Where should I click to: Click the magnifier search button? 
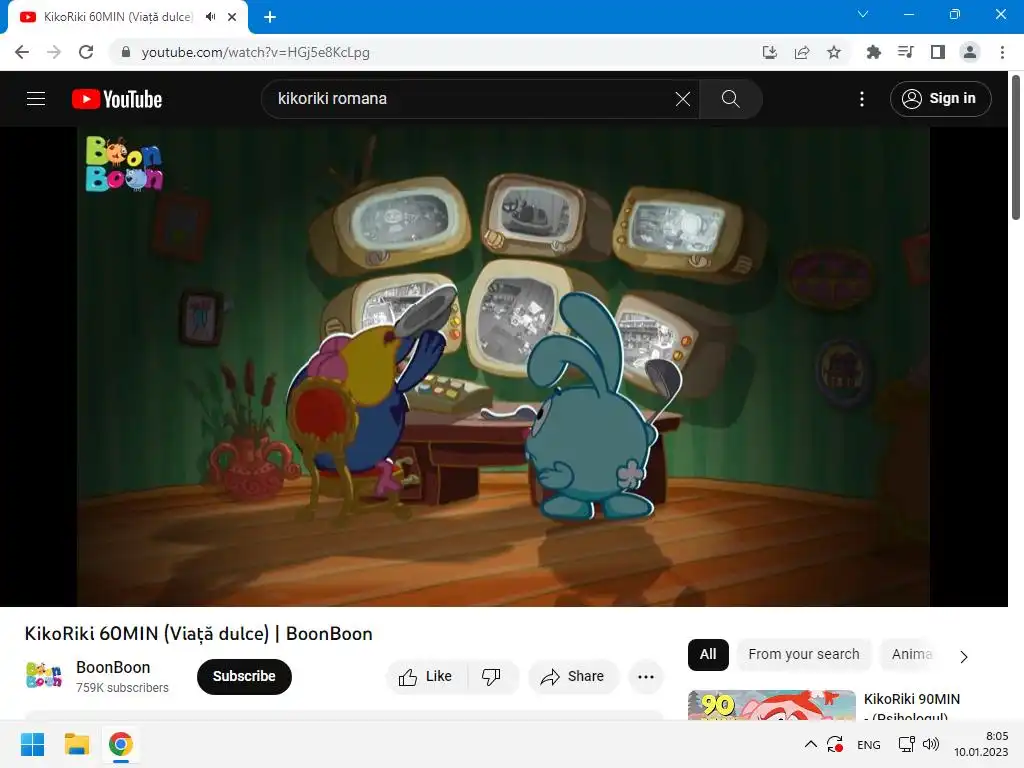730,99
